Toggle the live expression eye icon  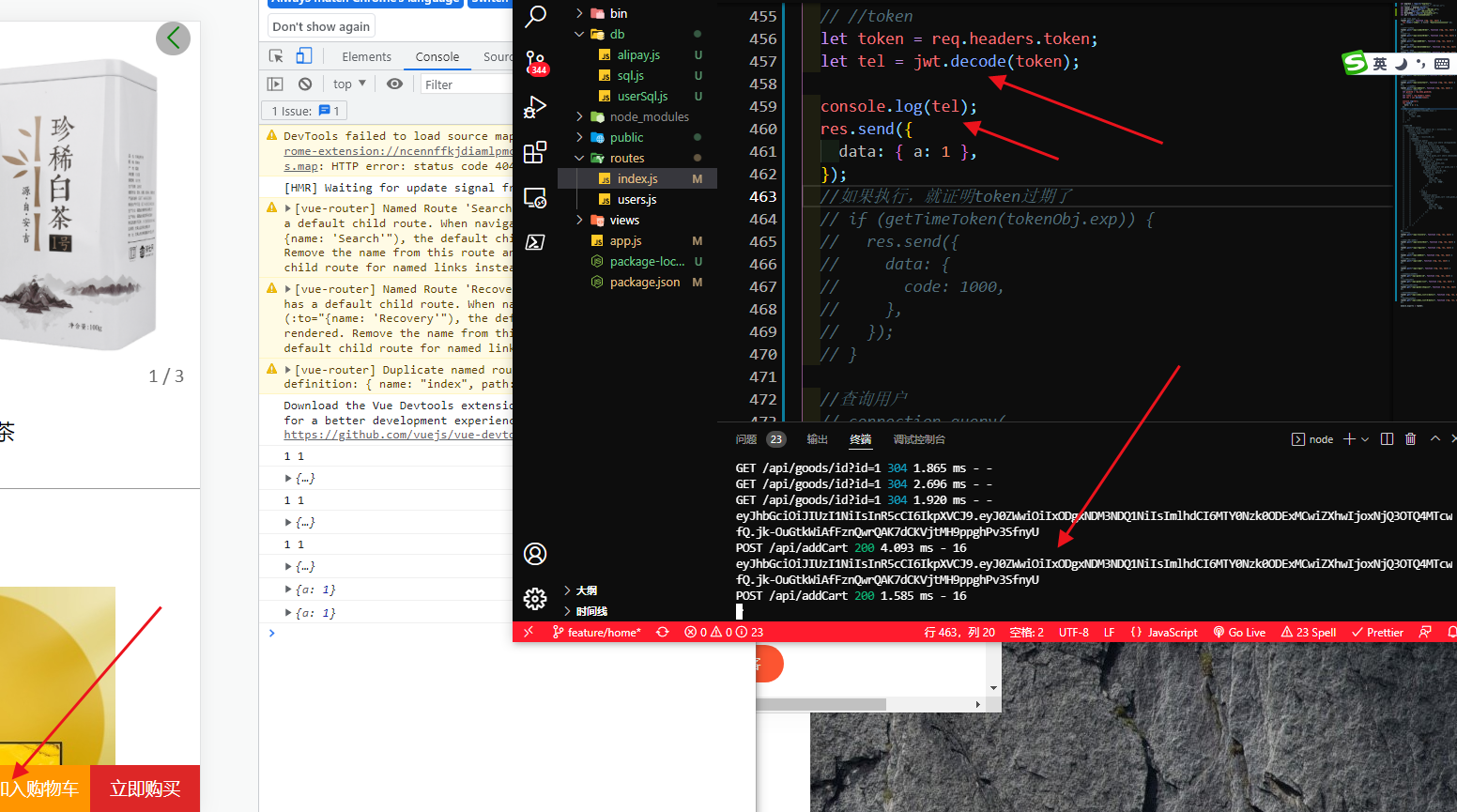[394, 84]
